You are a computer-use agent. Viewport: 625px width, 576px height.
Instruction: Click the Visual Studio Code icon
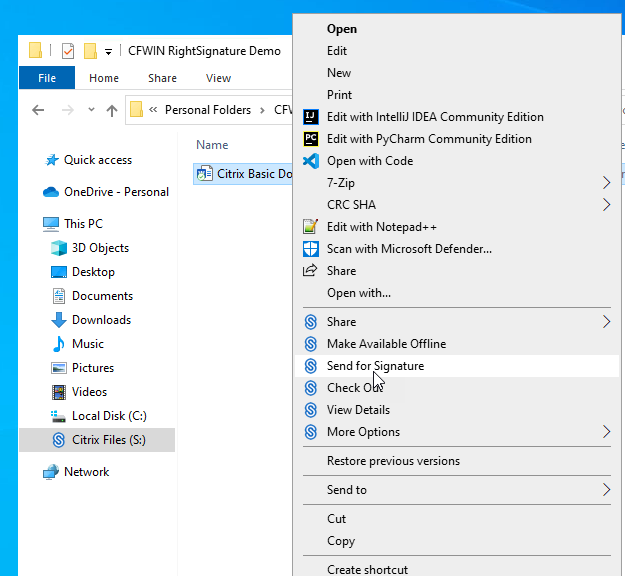click(x=310, y=161)
